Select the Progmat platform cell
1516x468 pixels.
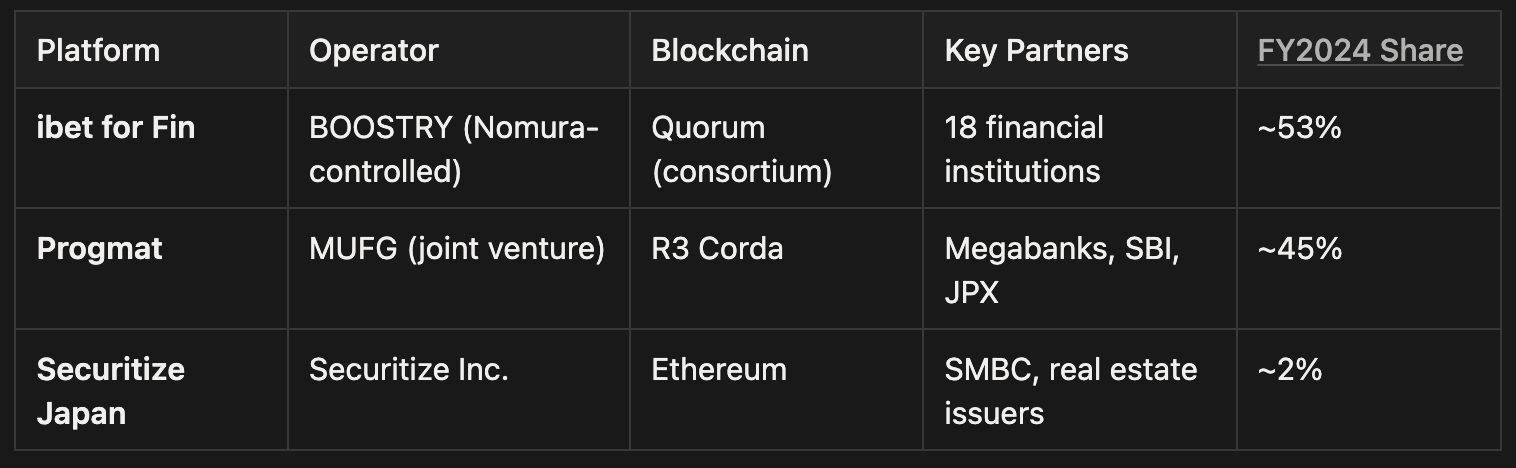[x=99, y=249]
